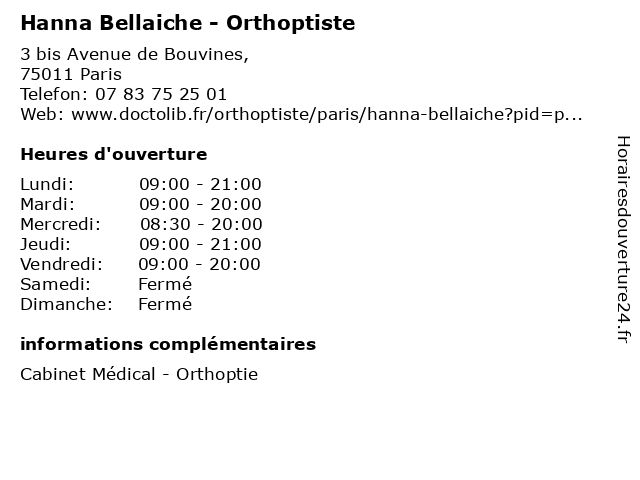Click Mardi hours 09:00 - 20:00
This screenshot has width=640, height=480.
(200, 204)
